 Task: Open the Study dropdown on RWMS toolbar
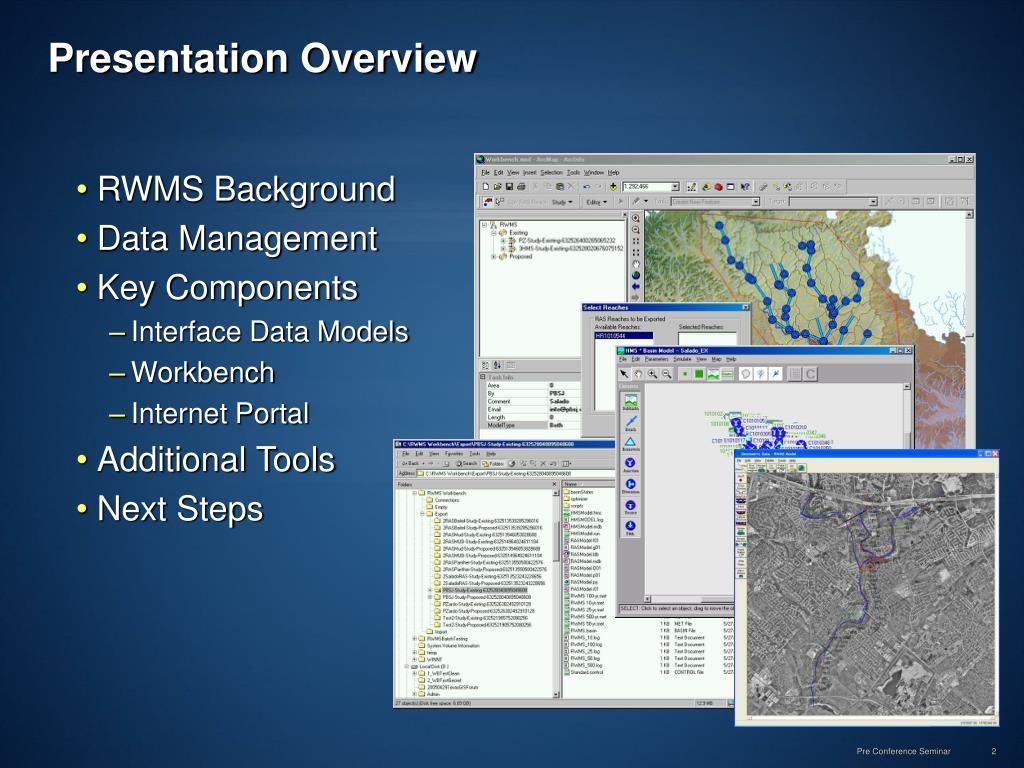[562, 202]
